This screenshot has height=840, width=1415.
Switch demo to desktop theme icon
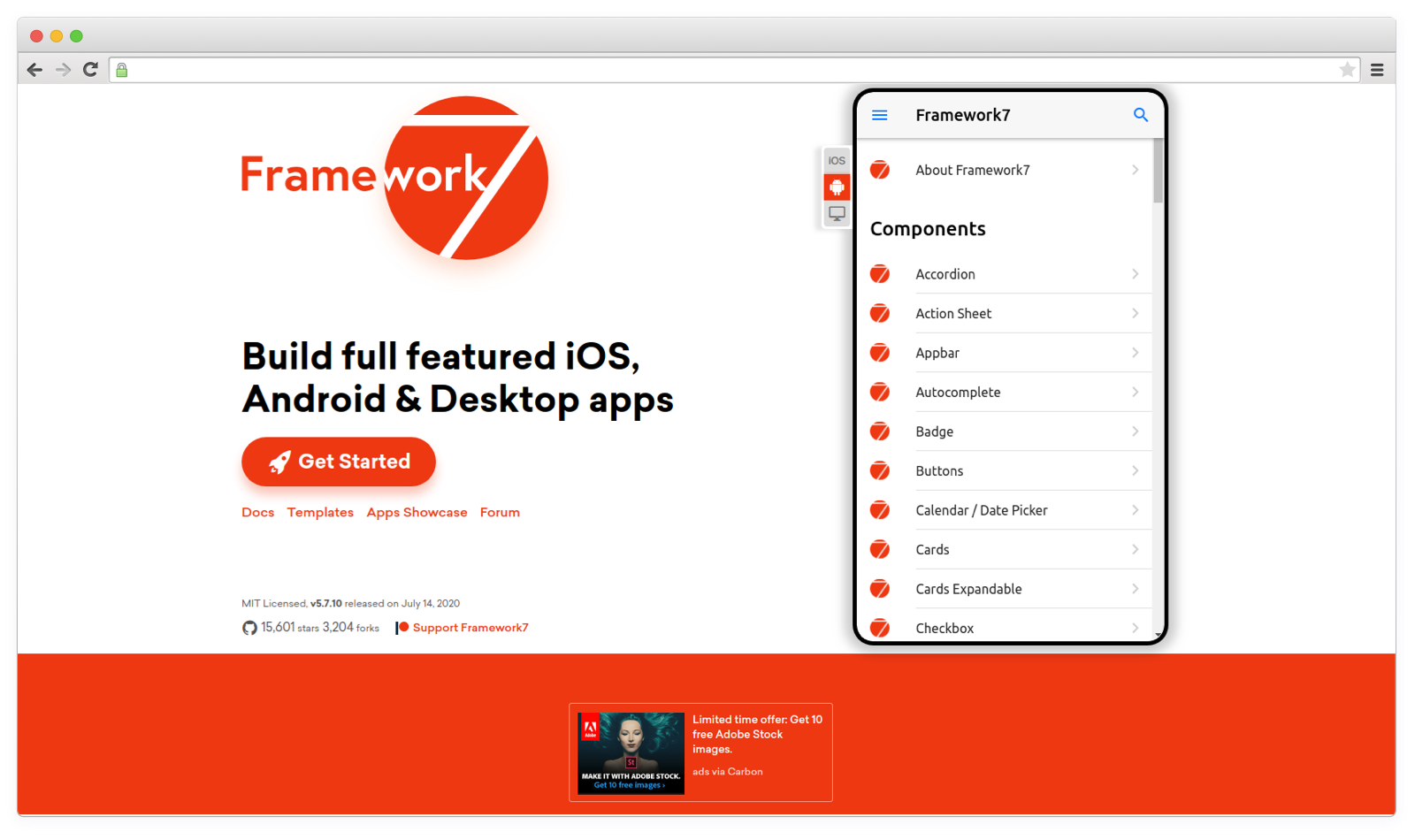pos(837,214)
